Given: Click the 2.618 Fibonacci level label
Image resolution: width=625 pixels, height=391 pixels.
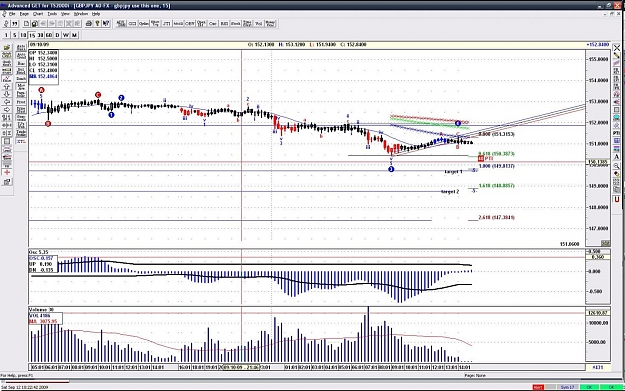Looking at the screenshot, I should (x=496, y=218).
